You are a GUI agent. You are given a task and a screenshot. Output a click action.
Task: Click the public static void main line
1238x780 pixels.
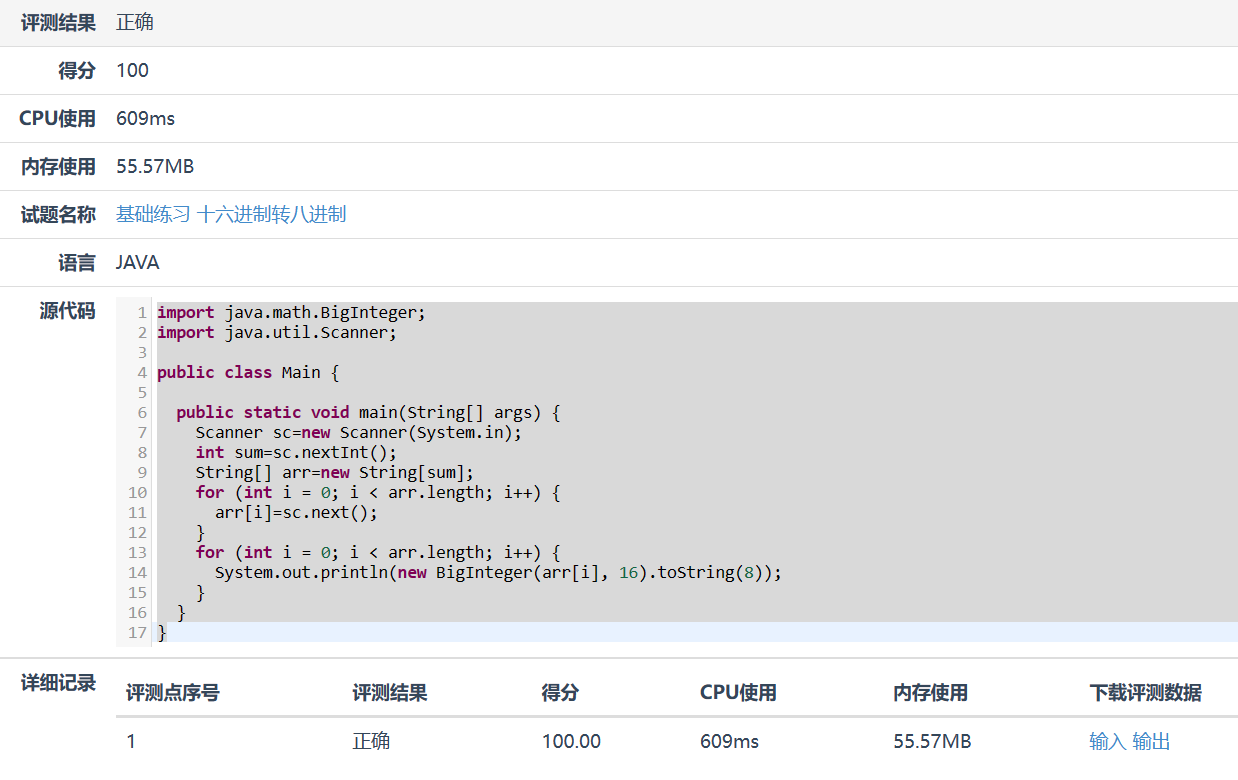point(368,413)
